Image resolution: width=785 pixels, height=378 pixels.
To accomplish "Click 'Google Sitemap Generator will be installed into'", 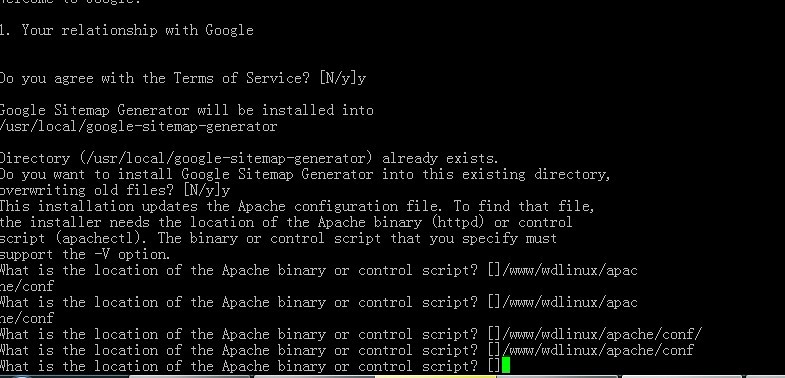I will (186, 110).
